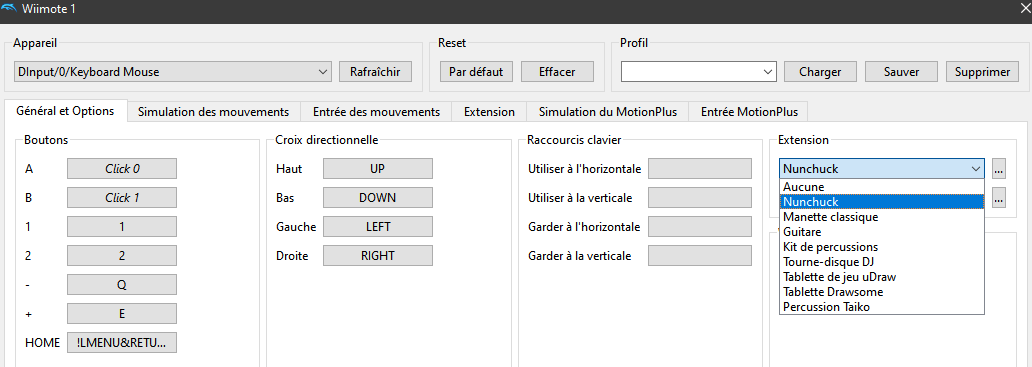
Task: Click the Effacer button
Action: point(557,72)
